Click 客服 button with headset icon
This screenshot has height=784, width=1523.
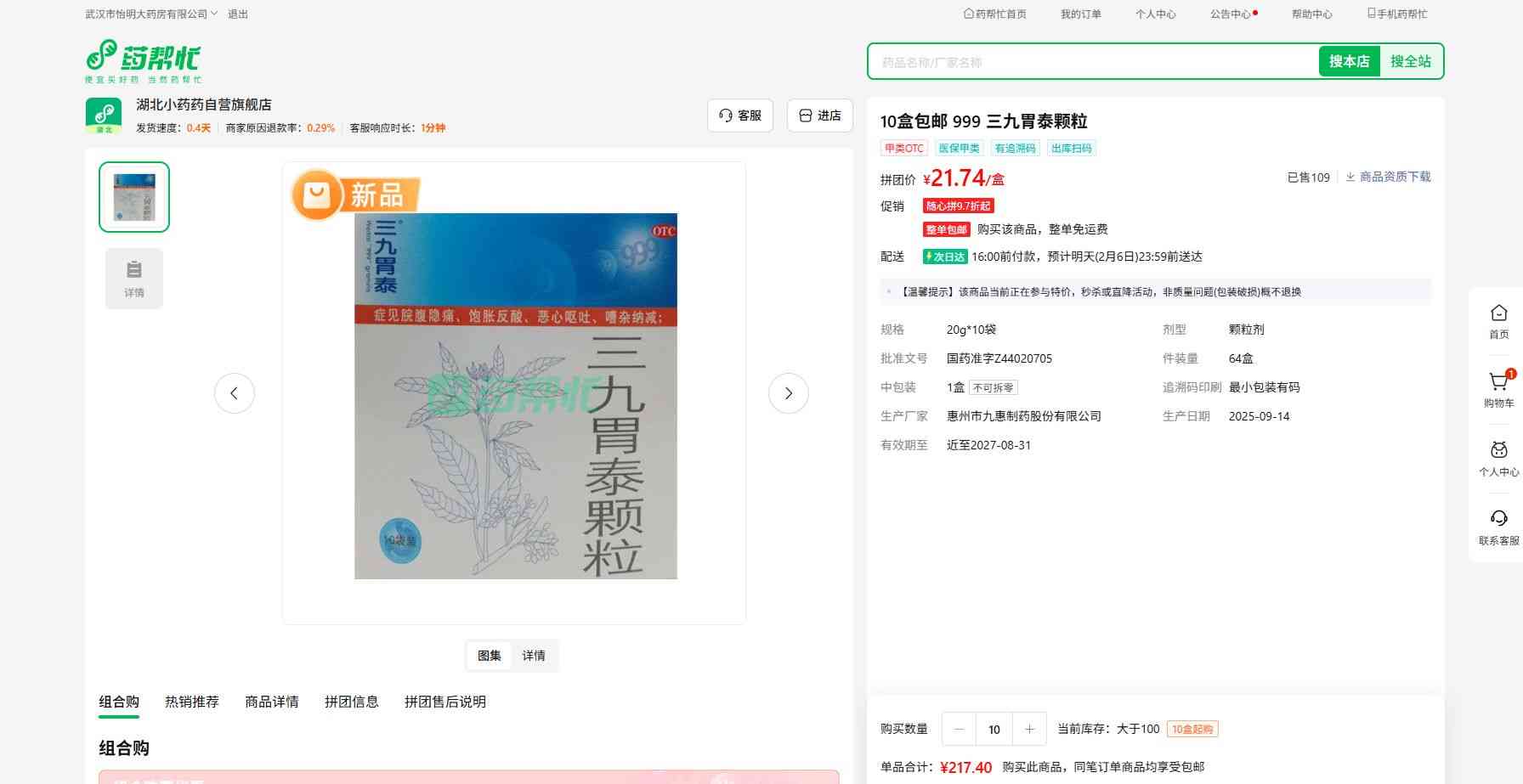(739, 116)
